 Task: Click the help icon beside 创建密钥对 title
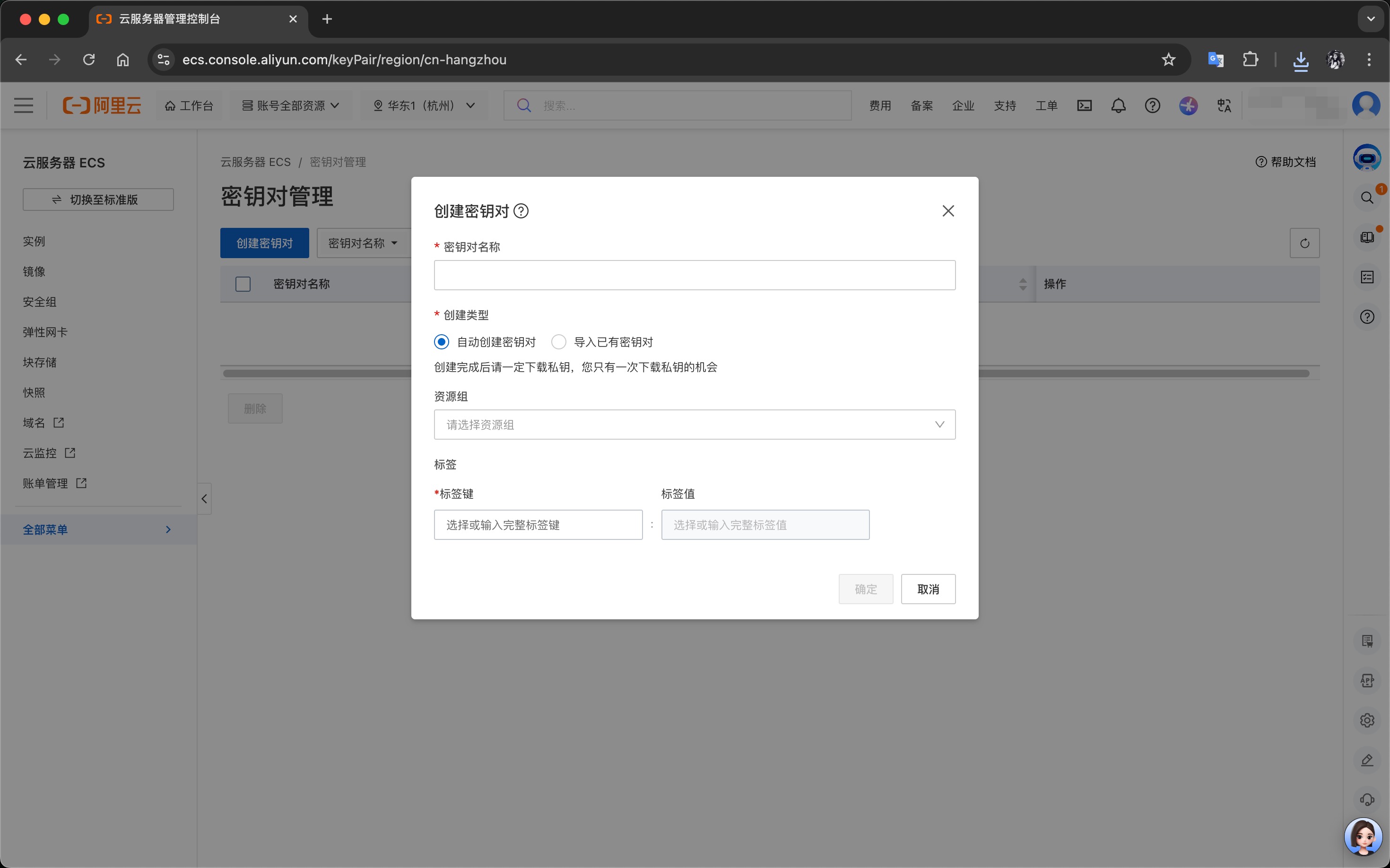coord(521,211)
